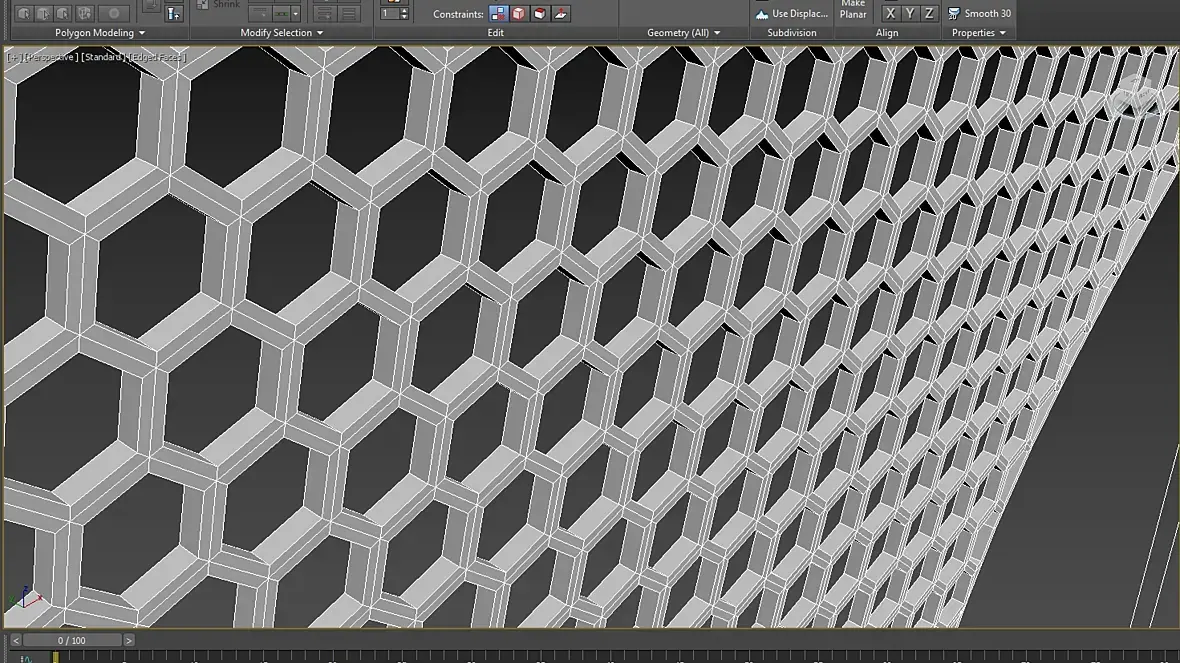Image resolution: width=1180 pixels, height=663 pixels.
Task: Click the time slider showing 0 / 100
Action: coord(72,640)
